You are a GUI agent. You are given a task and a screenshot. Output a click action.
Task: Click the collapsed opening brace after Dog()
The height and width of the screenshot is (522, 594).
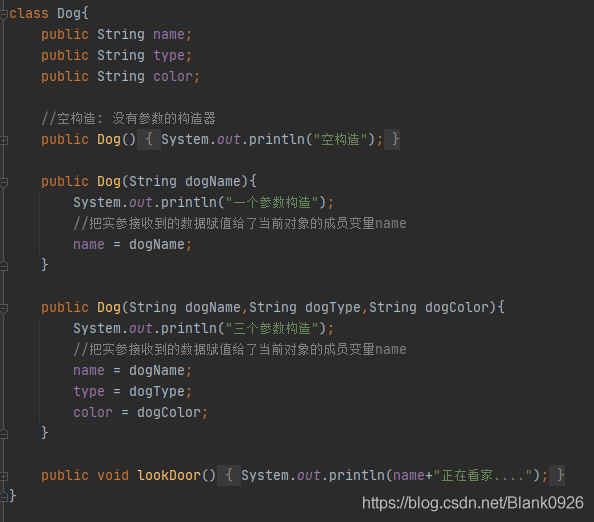[x=149, y=139]
